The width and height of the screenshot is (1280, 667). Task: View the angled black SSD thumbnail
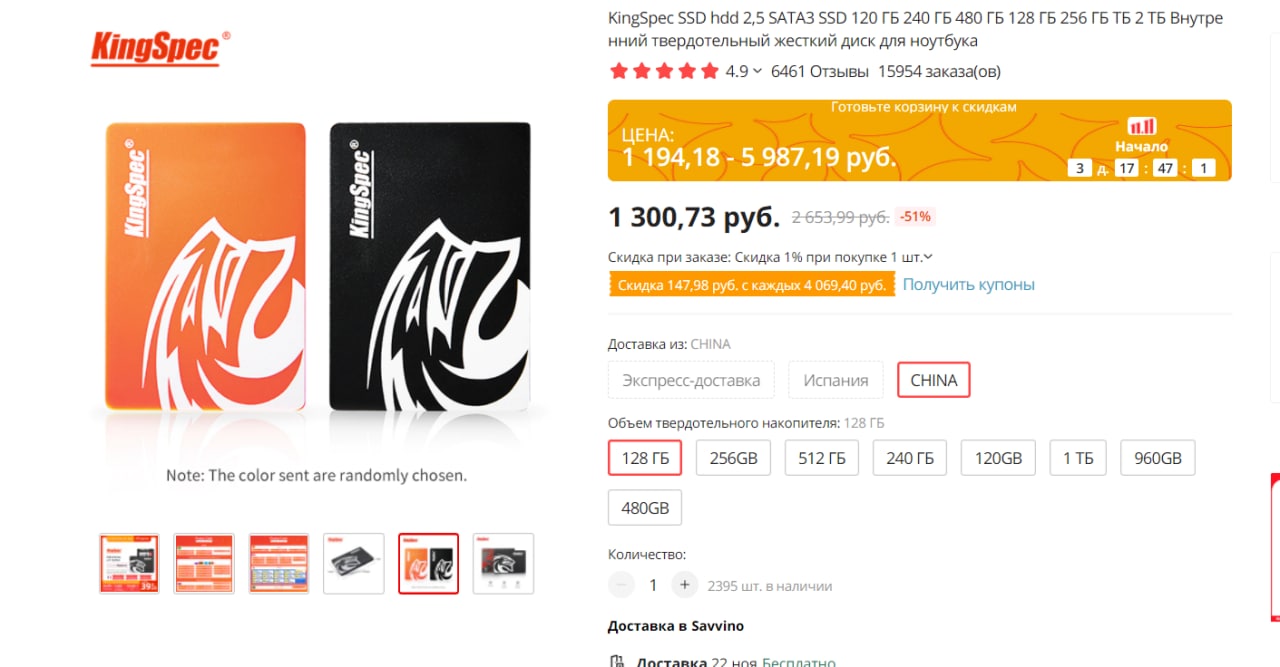(354, 564)
